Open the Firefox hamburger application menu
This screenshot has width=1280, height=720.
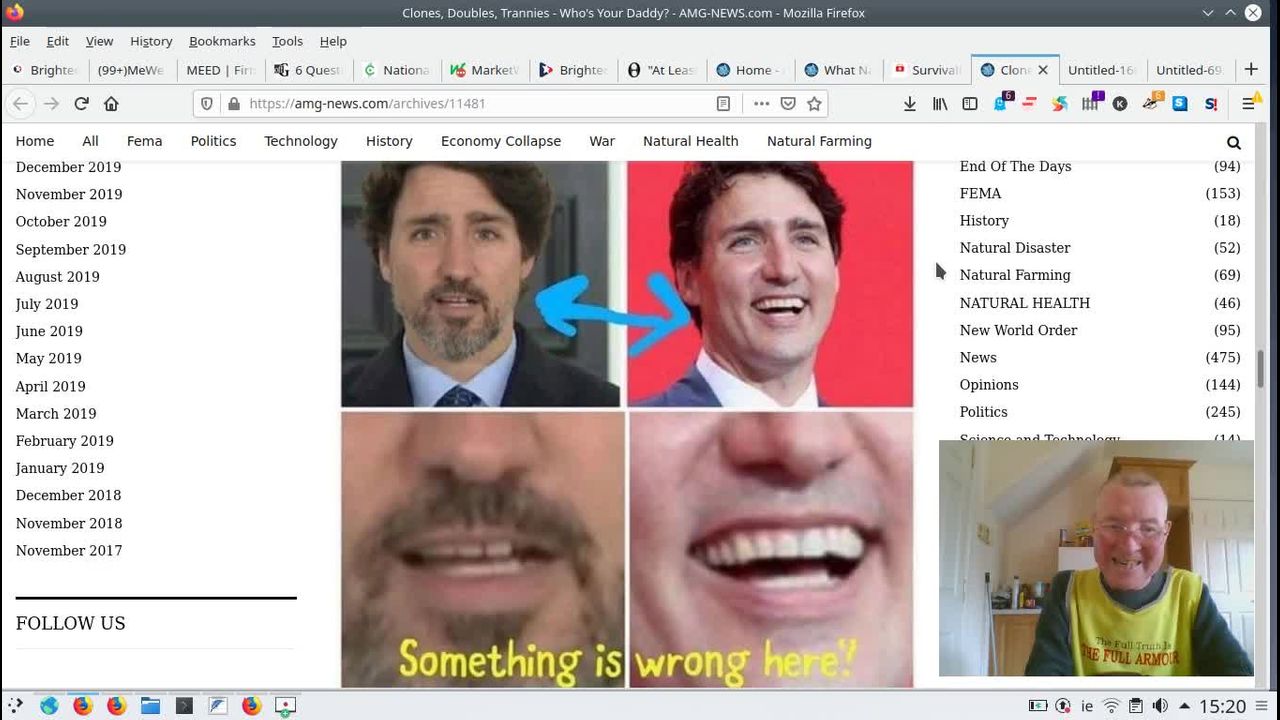coord(1248,104)
